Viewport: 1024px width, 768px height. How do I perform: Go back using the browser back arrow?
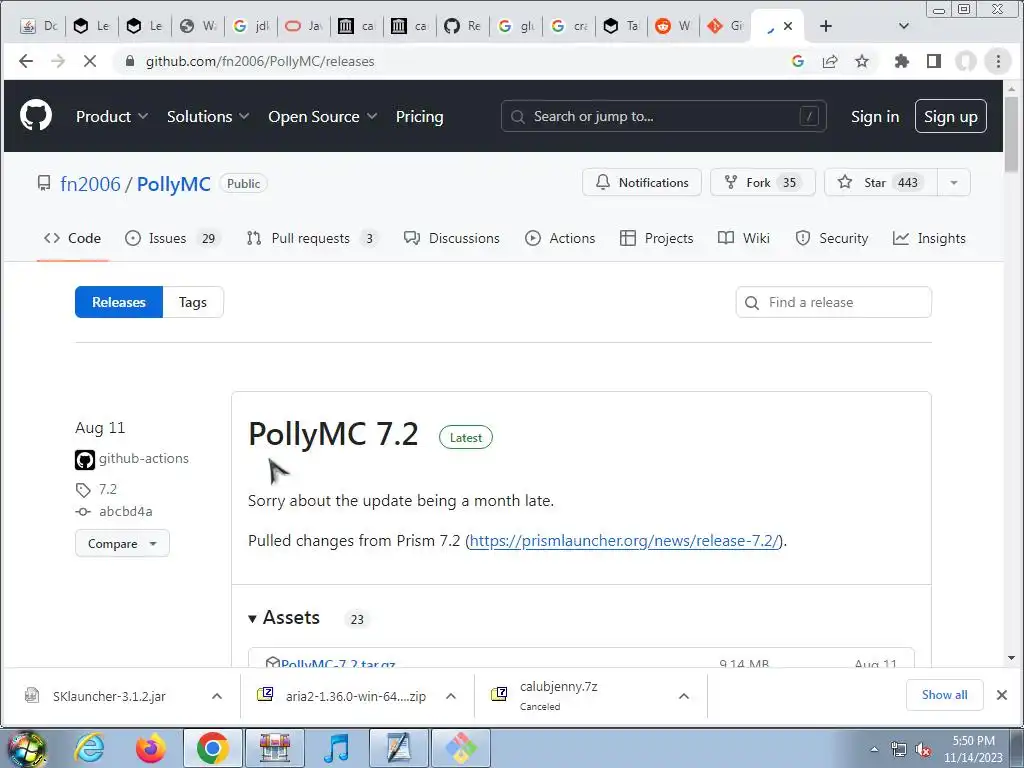(25, 61)
